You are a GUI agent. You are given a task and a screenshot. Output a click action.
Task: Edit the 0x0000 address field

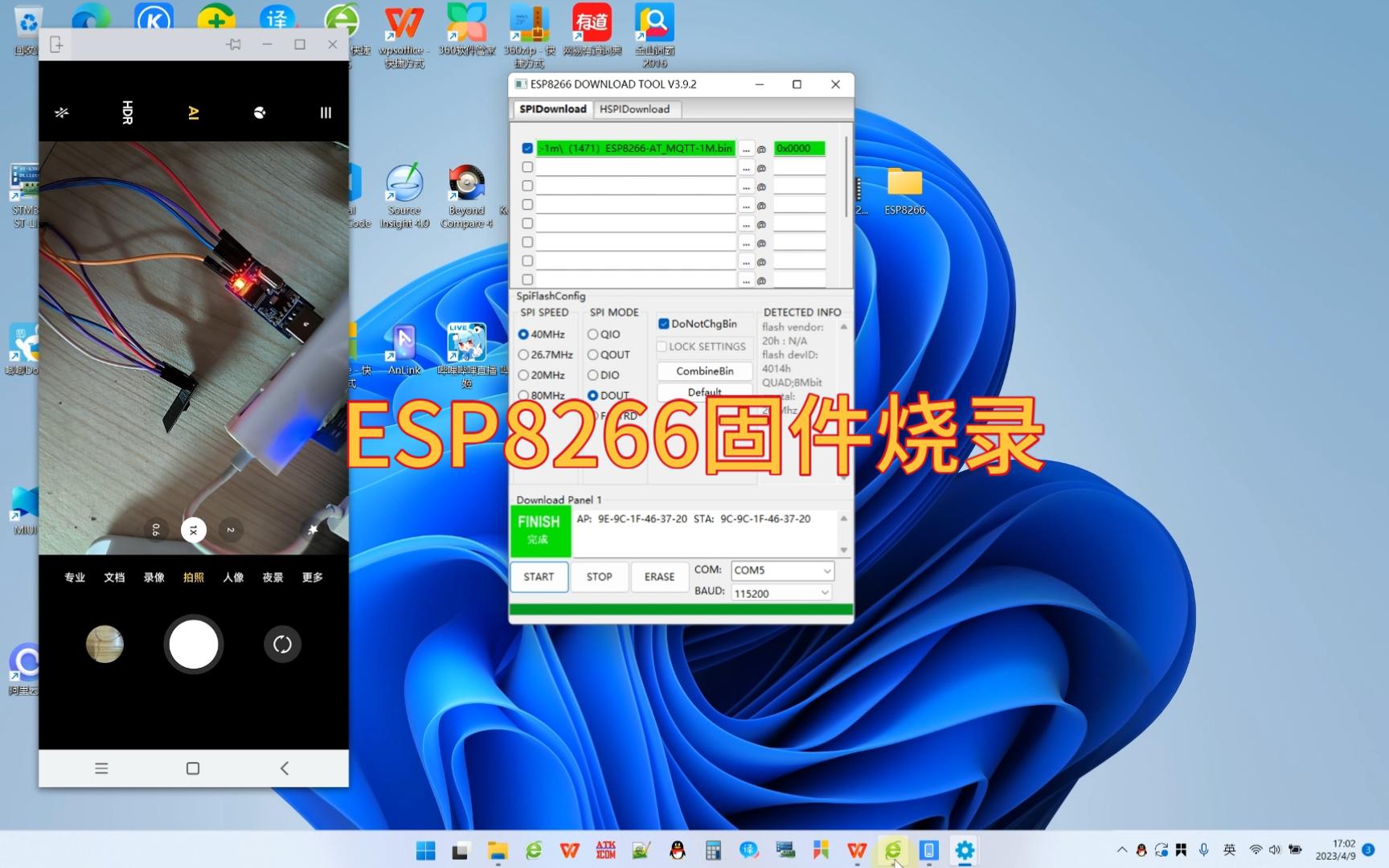click(x=799, y=149)
